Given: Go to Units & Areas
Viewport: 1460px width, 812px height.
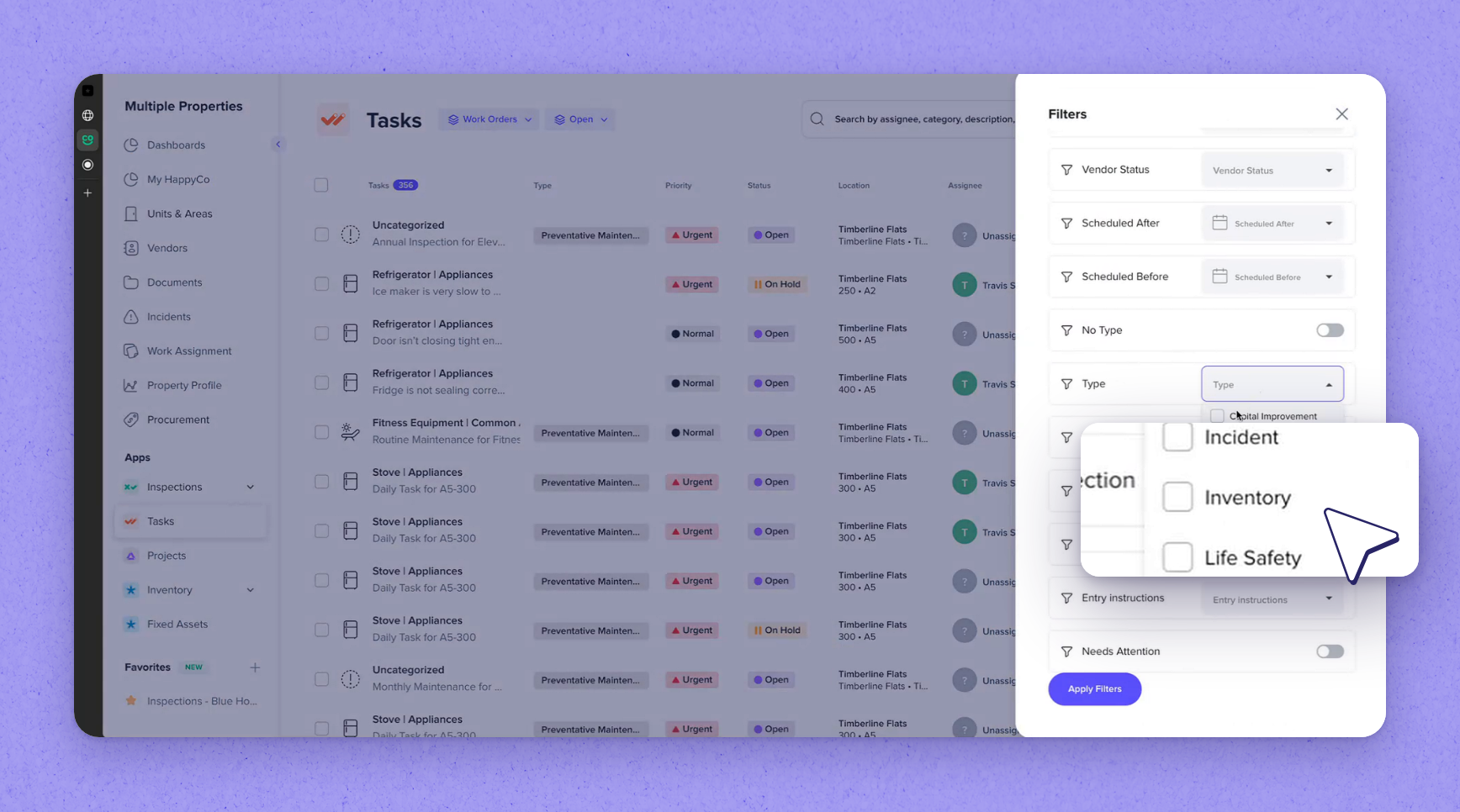Looking at the screenshot, I should coord(179,214).
